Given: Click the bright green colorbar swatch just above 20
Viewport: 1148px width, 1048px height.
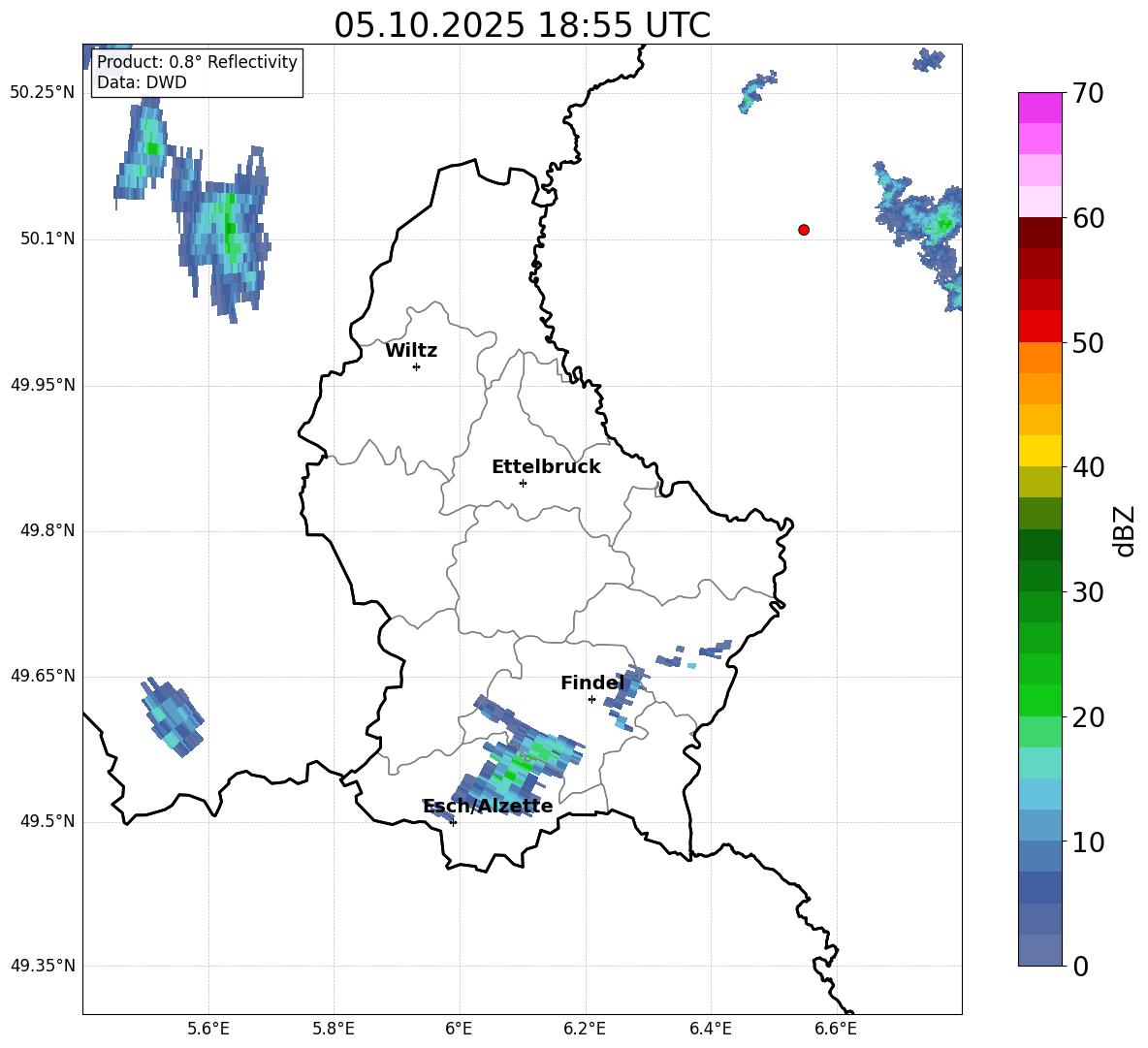Looking at the screenshot, I should 1039,701.
